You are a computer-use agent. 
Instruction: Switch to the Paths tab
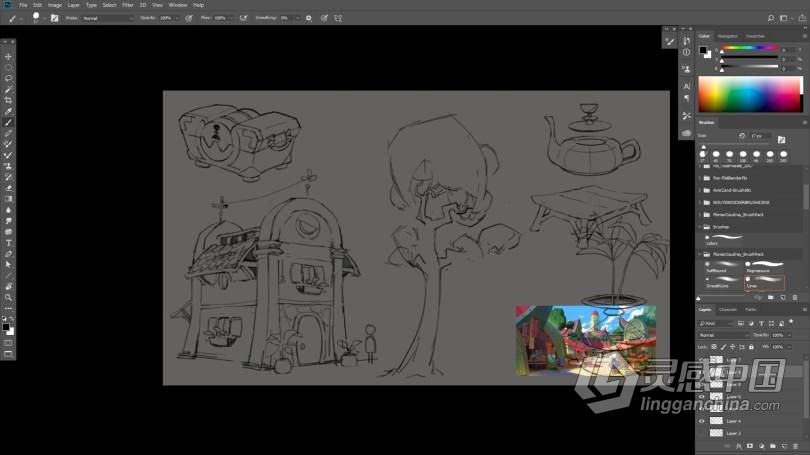coord(751,309)
